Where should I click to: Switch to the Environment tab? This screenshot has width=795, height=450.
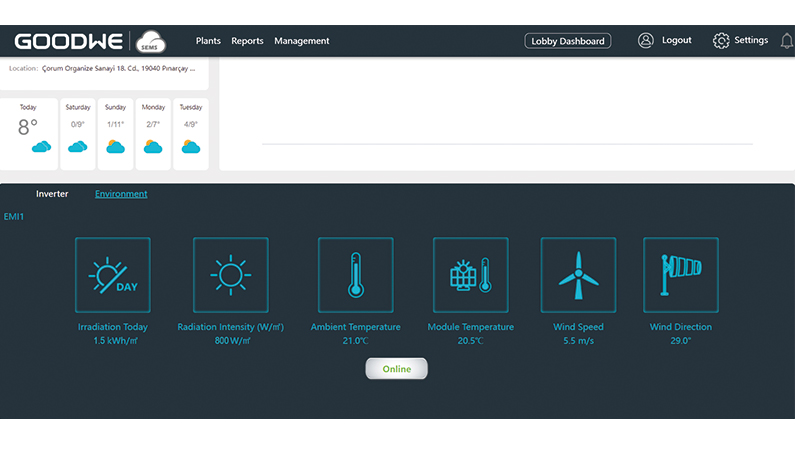pyautogui.click(x=121, y=194)
